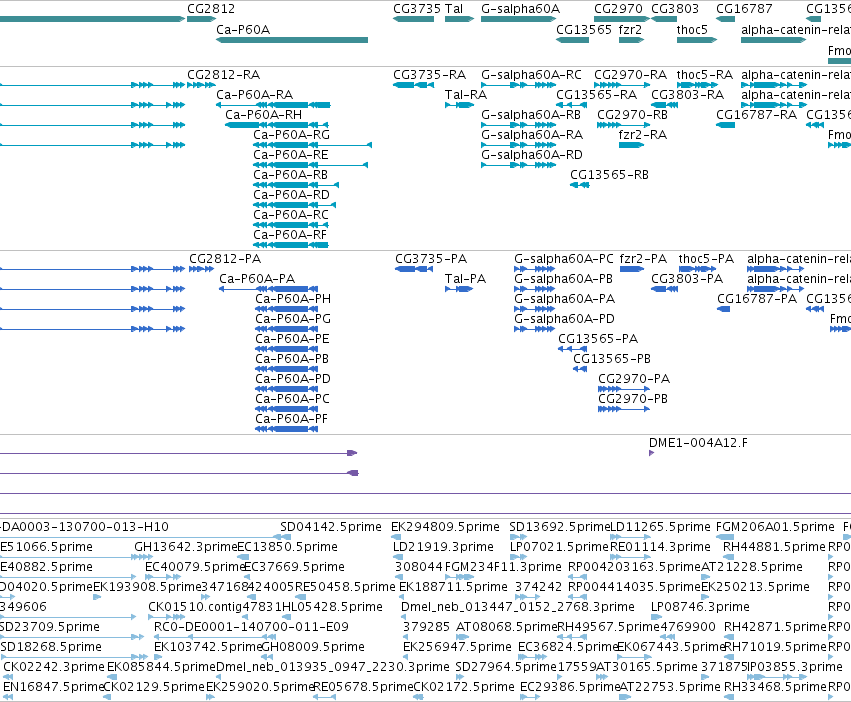Click the G-salpha60A-PC protein label
Screen dimensions: 851x702
tap(564, 258)
